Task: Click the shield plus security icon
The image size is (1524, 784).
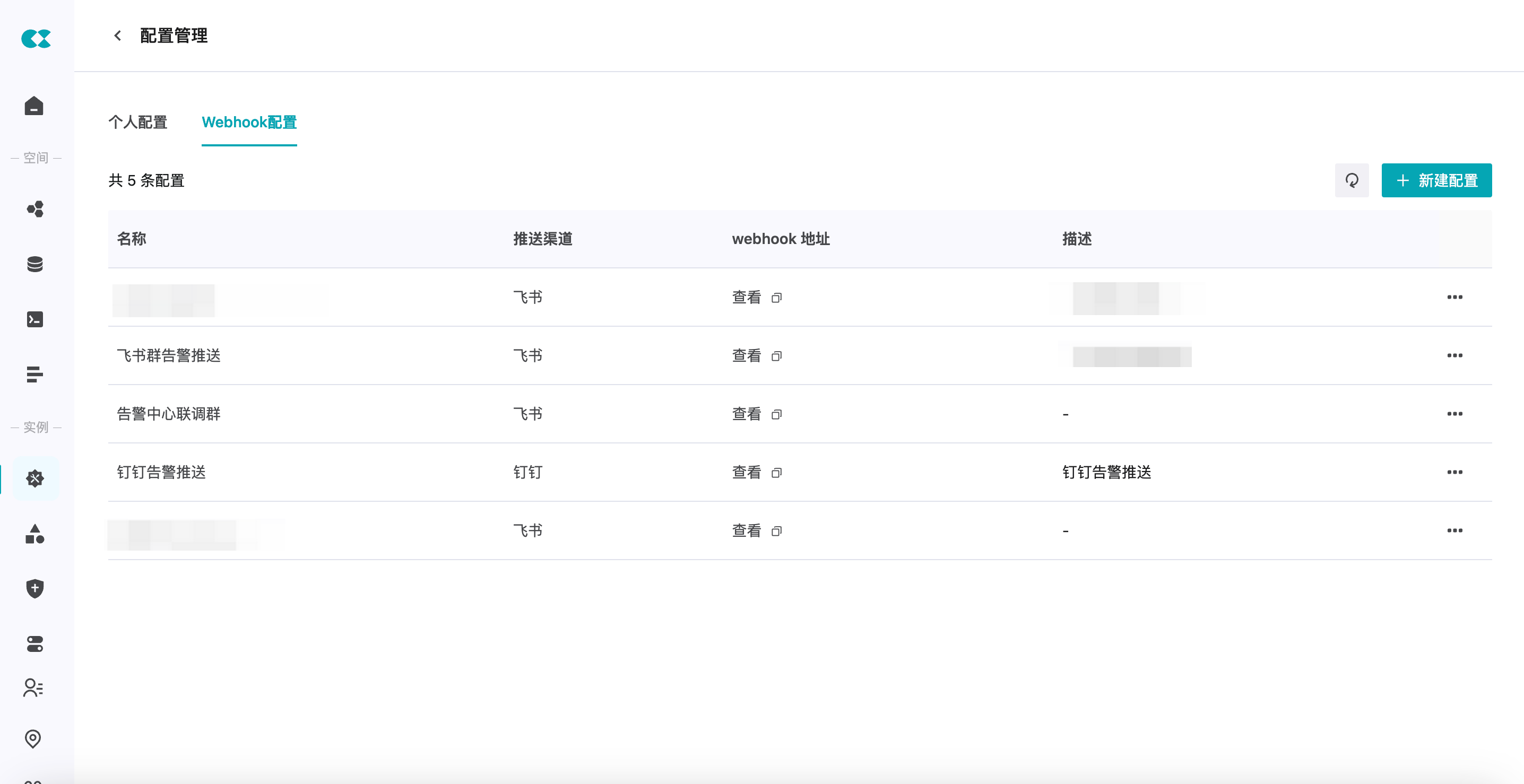Action: pyautogui.click(x=35, y=588)
